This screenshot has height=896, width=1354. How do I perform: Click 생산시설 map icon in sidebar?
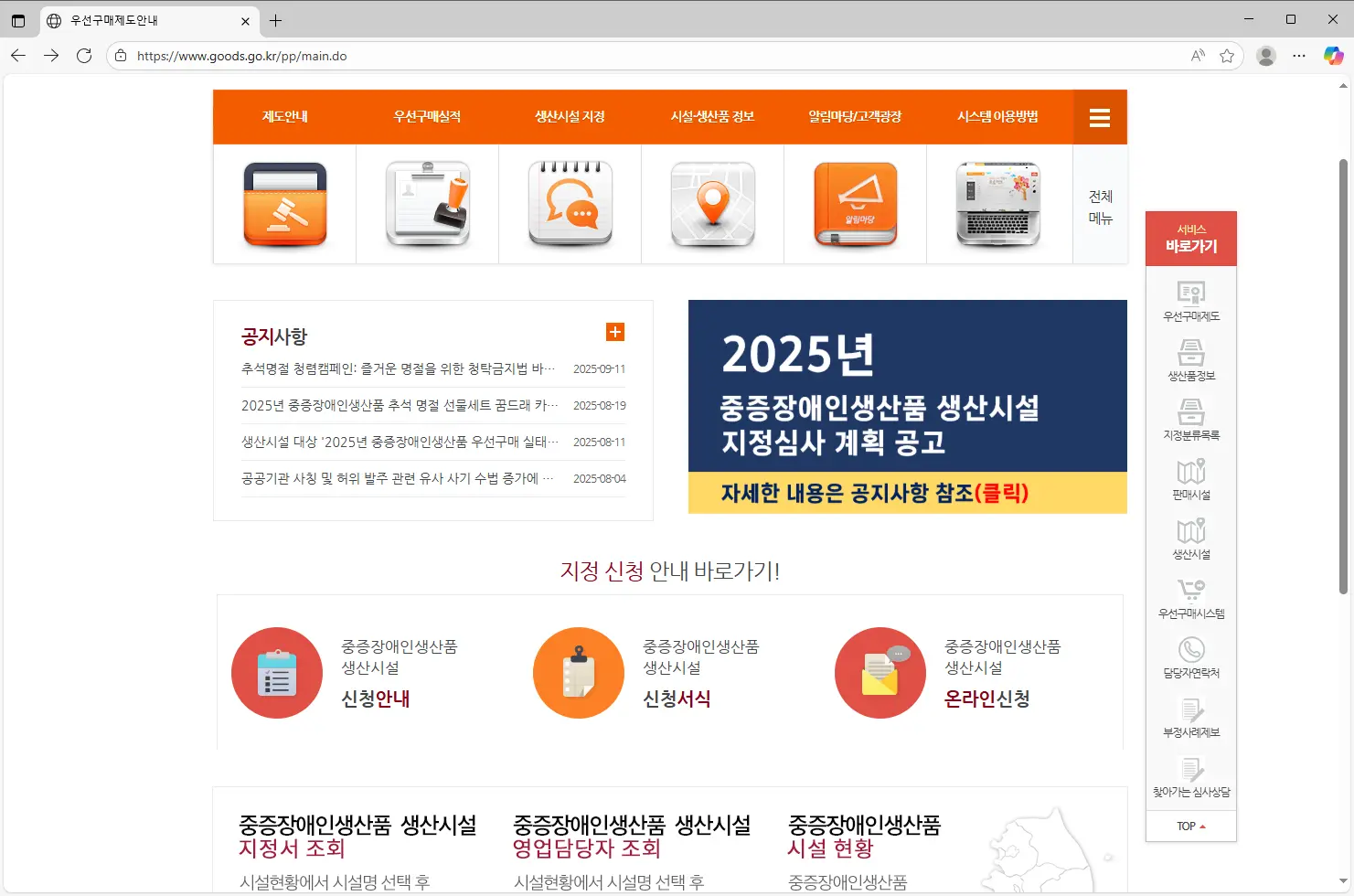pyautogui.click(x=1191, y=530)
